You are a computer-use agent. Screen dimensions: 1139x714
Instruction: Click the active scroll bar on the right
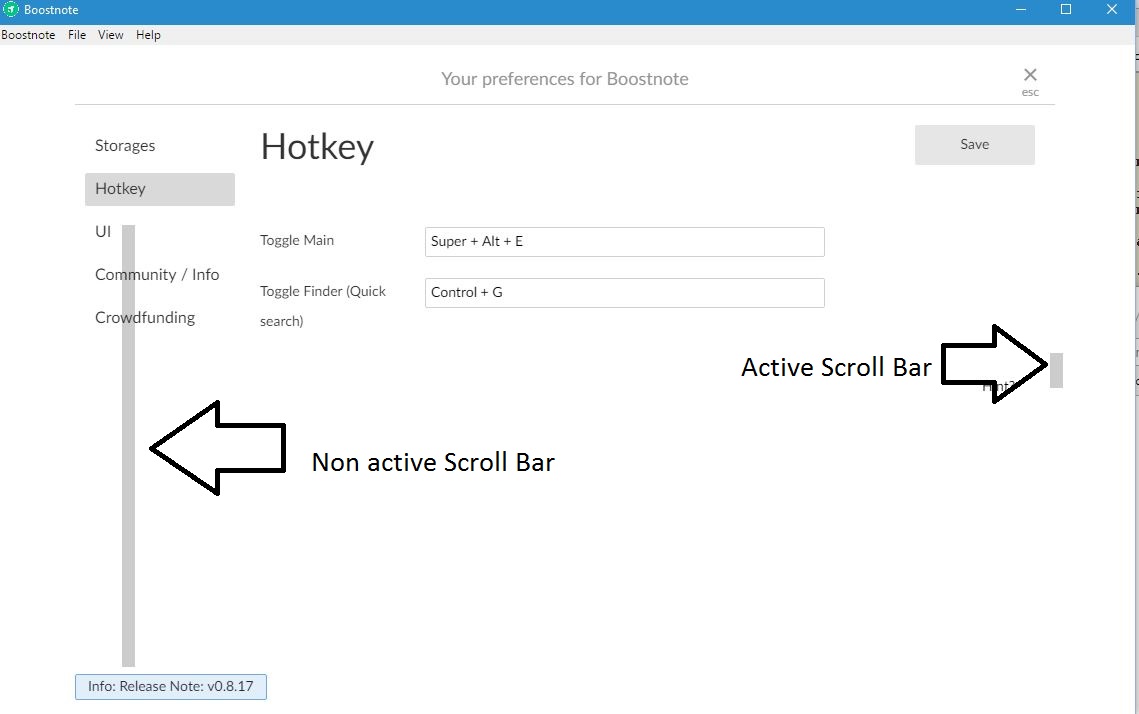pyautogui.click(x=1056, y=369)
